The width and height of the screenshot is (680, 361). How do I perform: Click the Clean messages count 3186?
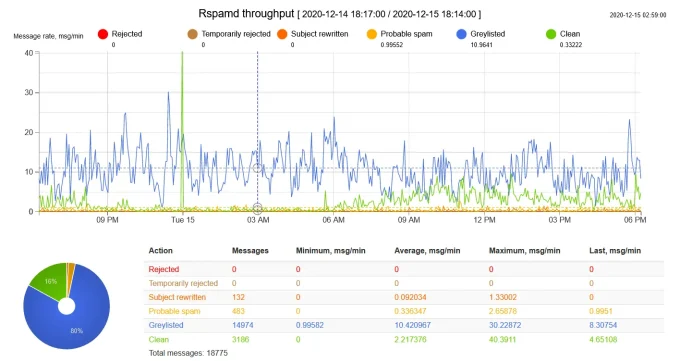pyautogui.click(x=240, y=339)
